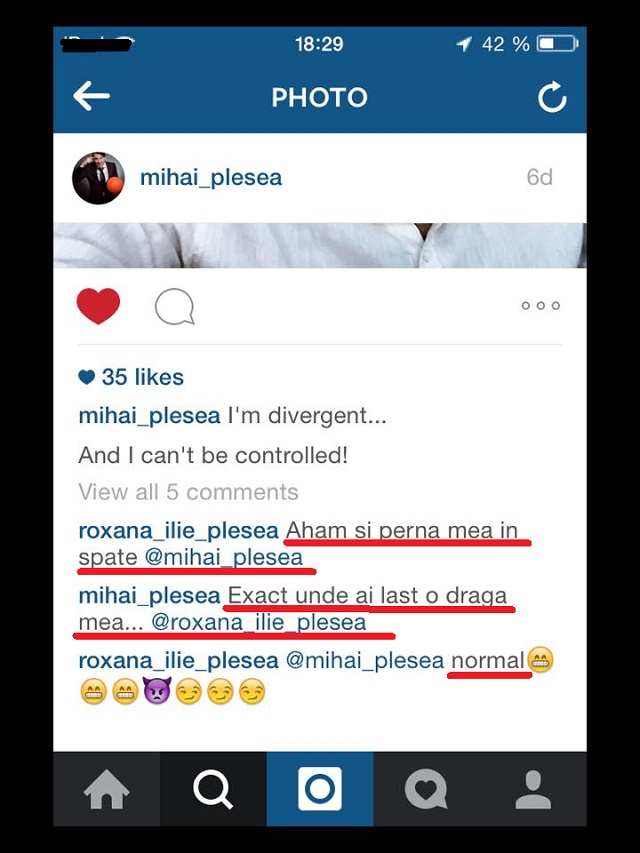Tap the post photo strip
Screen dimensions: 640x853
point(320,245)
